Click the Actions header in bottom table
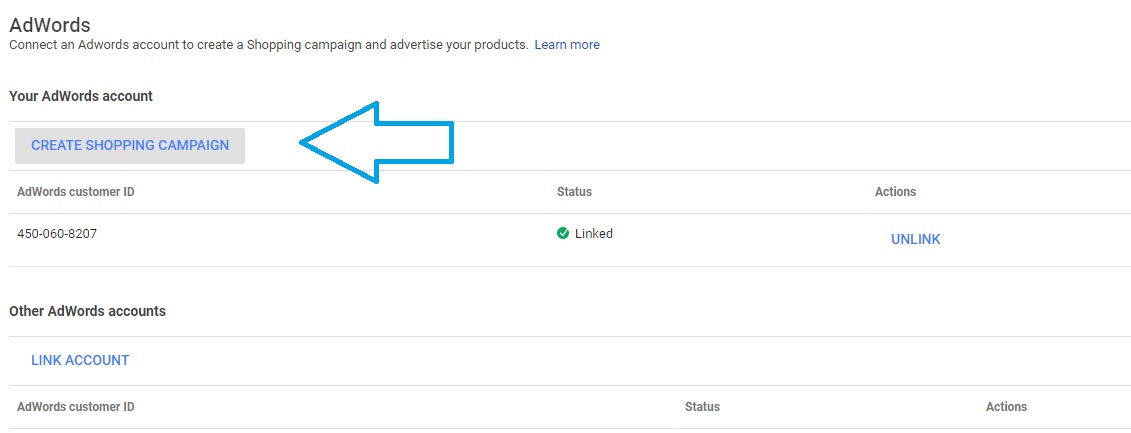 pyautogui.click(x=1006, y=407)
